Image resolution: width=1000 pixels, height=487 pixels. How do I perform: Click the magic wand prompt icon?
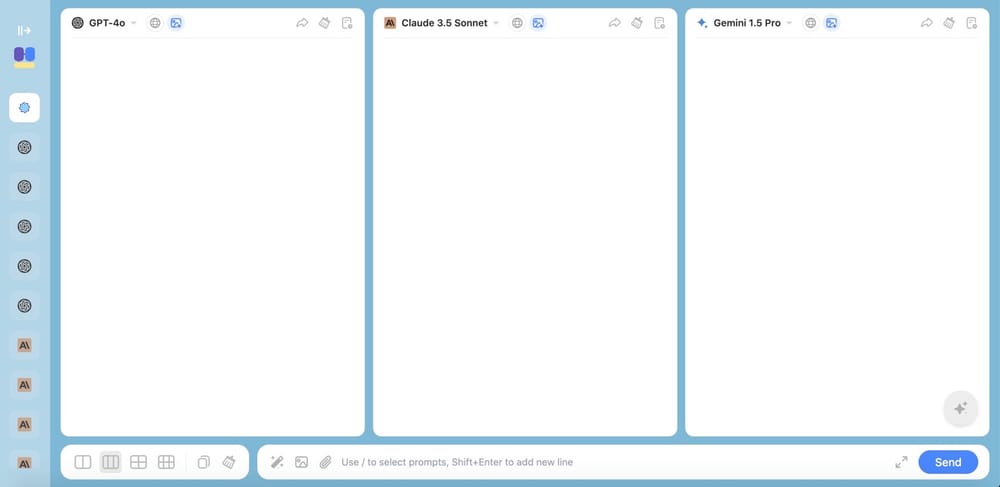(277, 462)
